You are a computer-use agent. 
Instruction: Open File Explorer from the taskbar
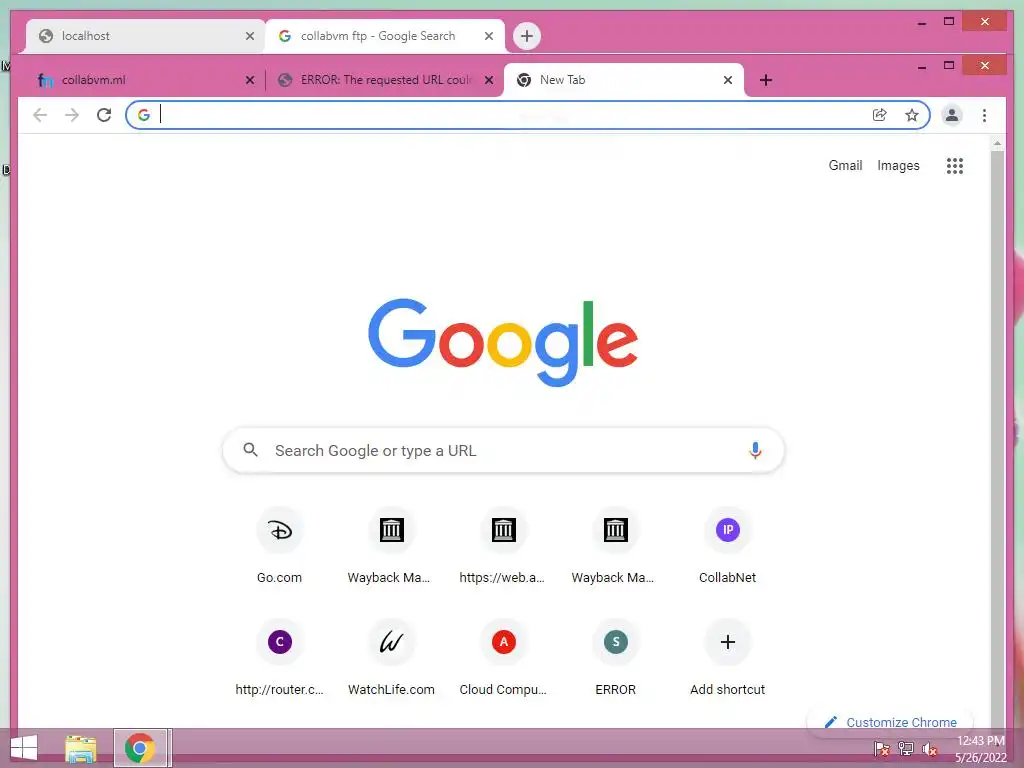pos(81,748)
